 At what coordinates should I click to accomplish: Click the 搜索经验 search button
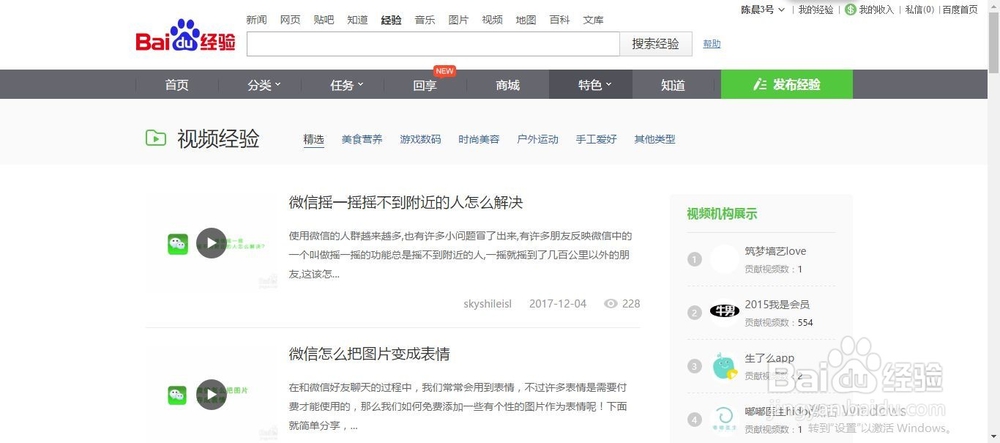tap(656, 44)
